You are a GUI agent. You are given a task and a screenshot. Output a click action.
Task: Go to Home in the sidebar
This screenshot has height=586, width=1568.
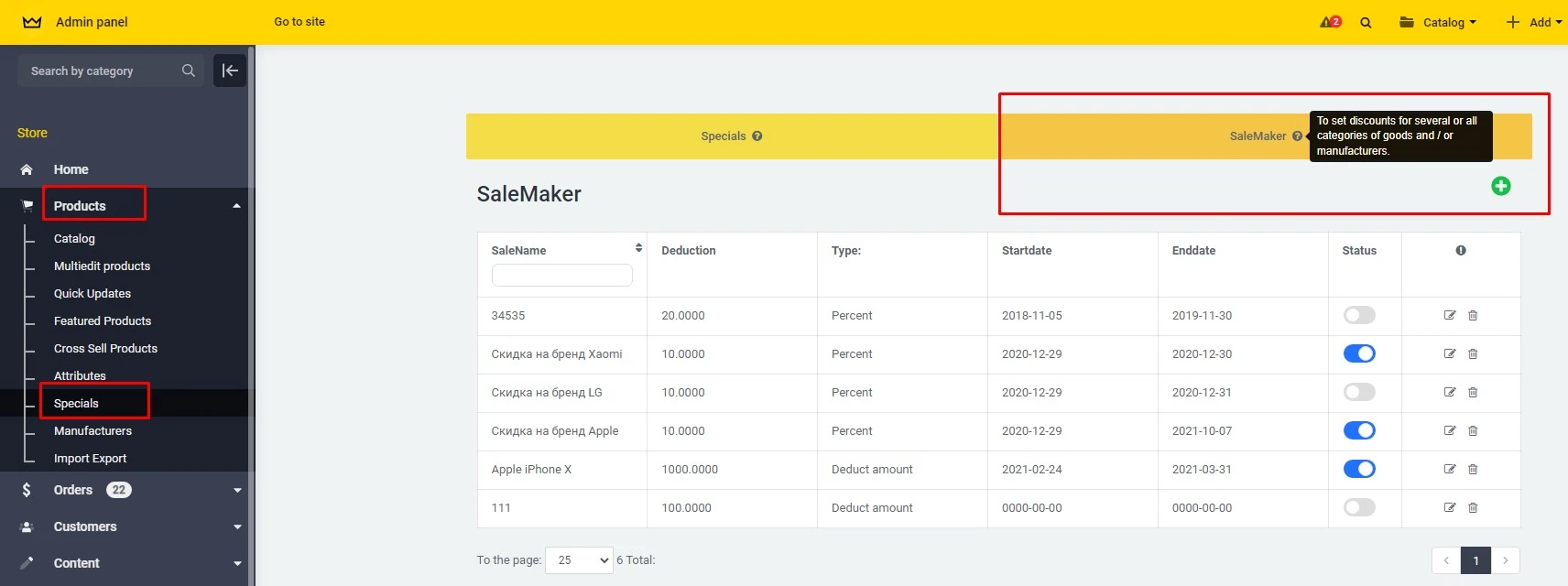pyautogui.click(x=71, y=169)
